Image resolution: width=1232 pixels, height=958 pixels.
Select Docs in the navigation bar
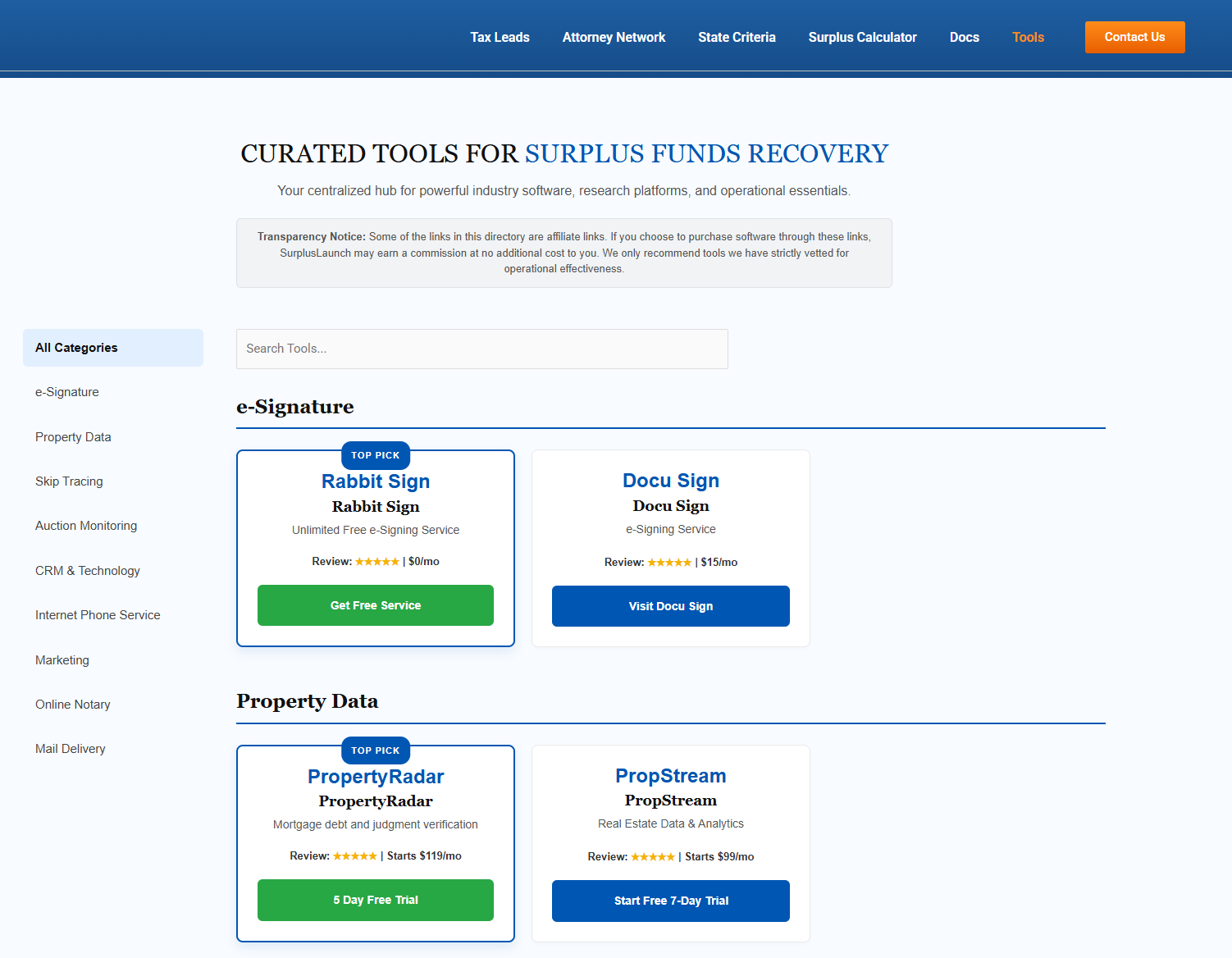pos(965,37)
